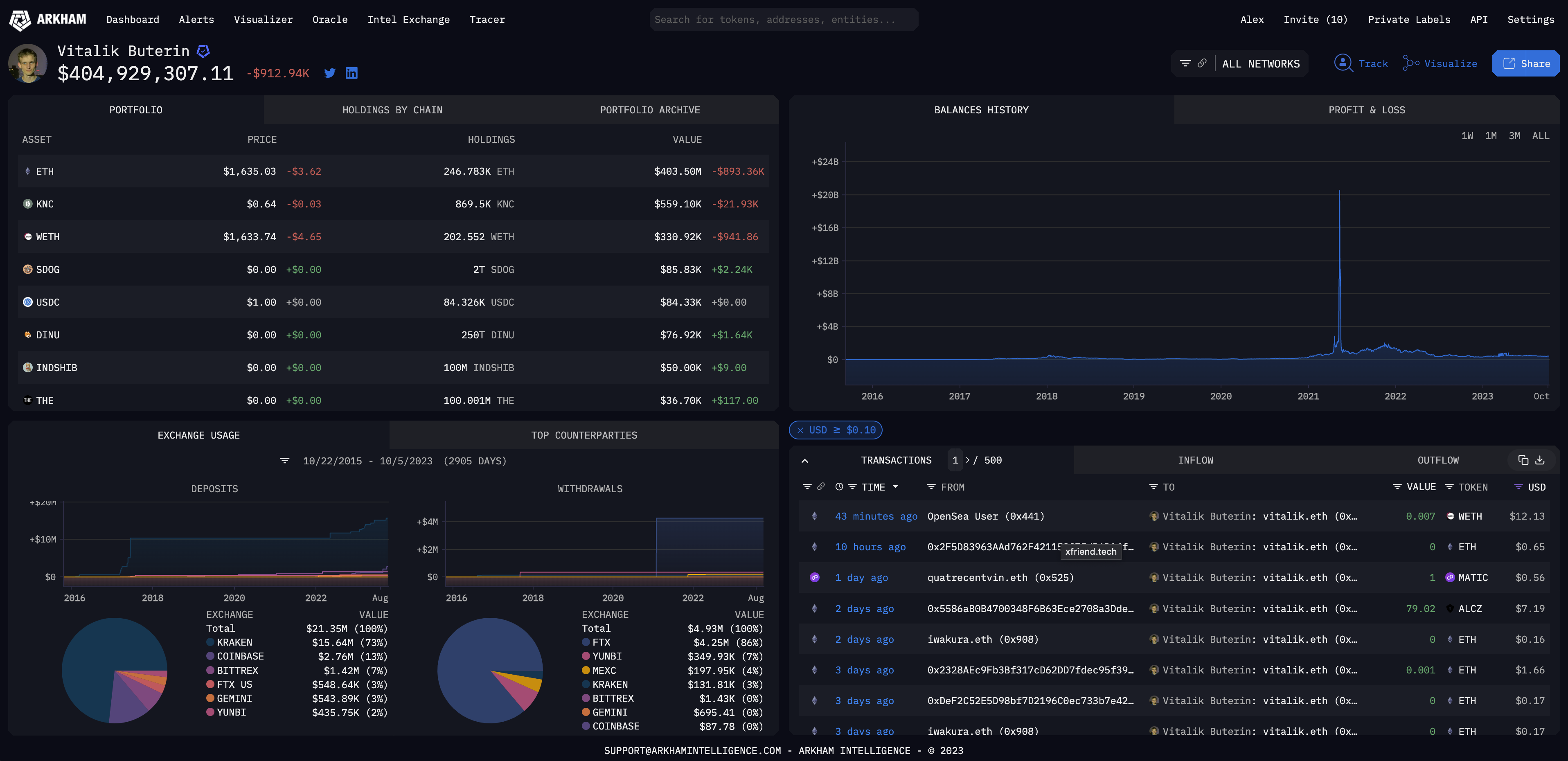Viewport: 1568px width, 761px height.
Task: Open Vitalik Buterin's LinkedIn icon
Action: (x=352, y=73)
